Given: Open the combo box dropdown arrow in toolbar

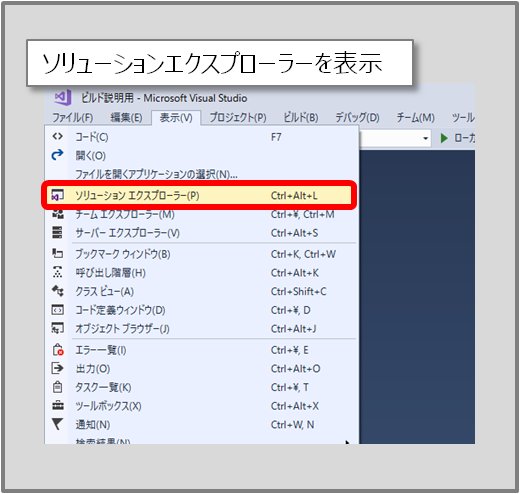Looking at the screenshot, I should tap(425, 138).
